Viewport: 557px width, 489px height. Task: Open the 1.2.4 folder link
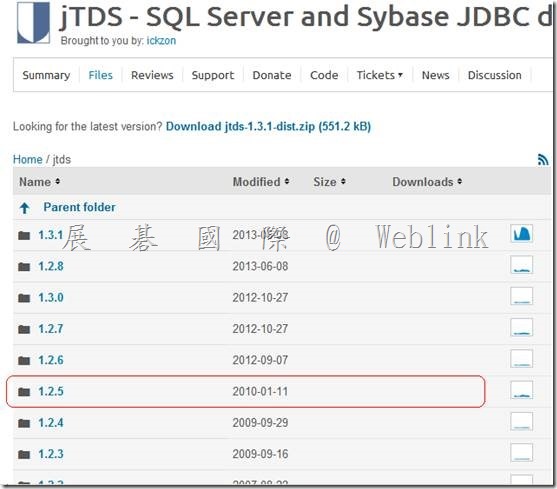51,423
